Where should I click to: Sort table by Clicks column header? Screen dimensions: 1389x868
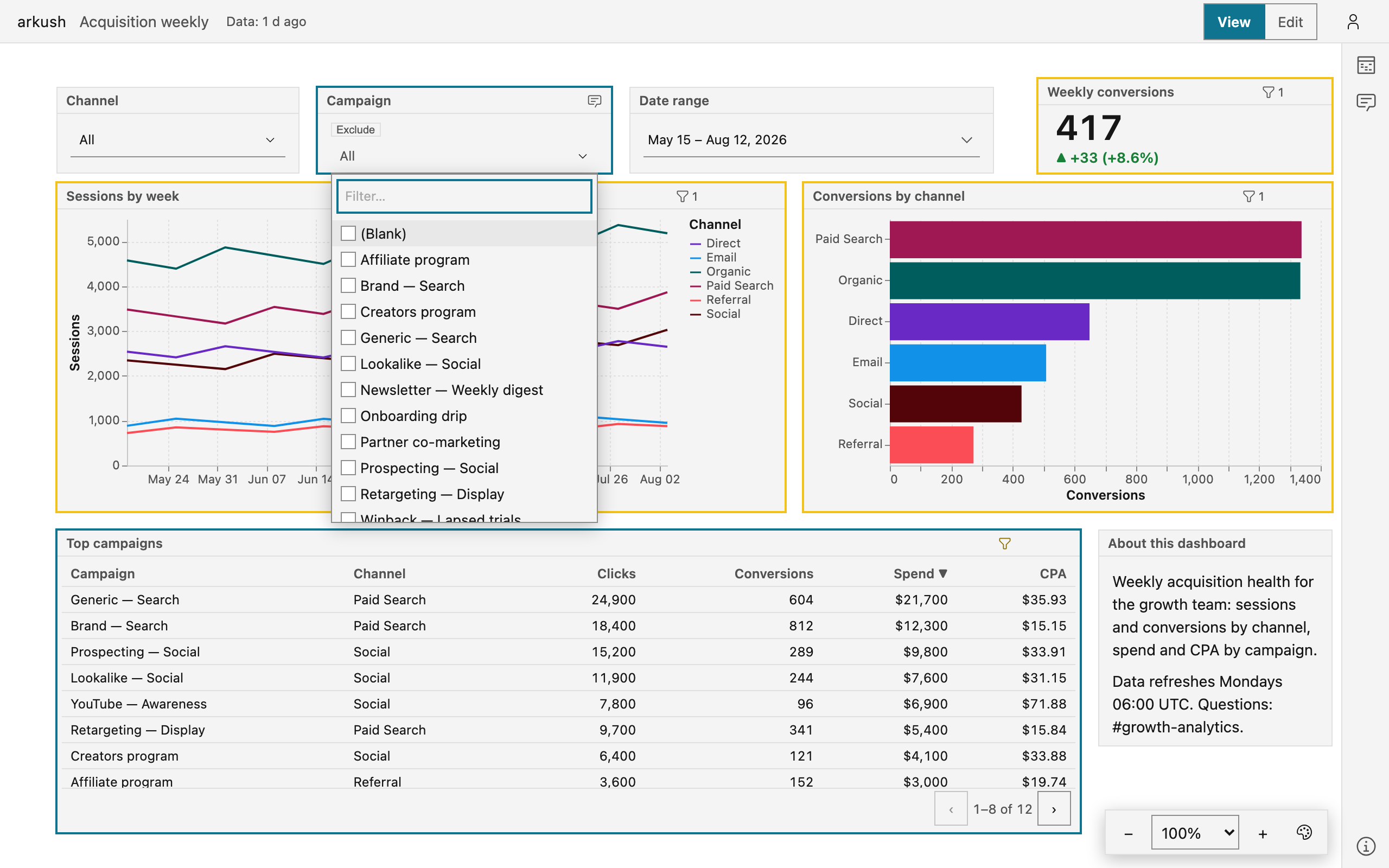click(616, 573)
